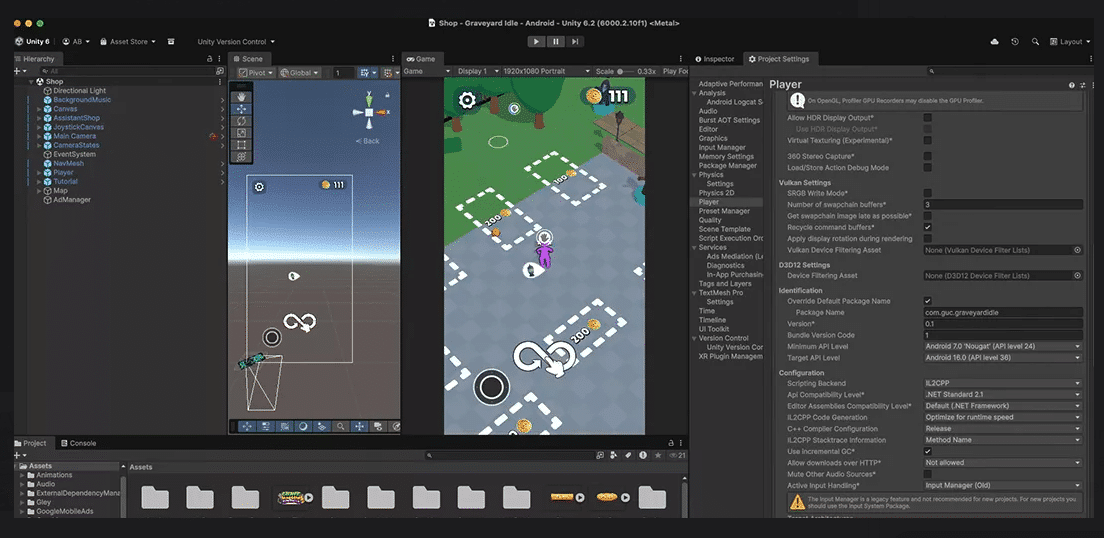
Task: Enable SRGB Write Mode checkbox
Action: coord(928,193)
